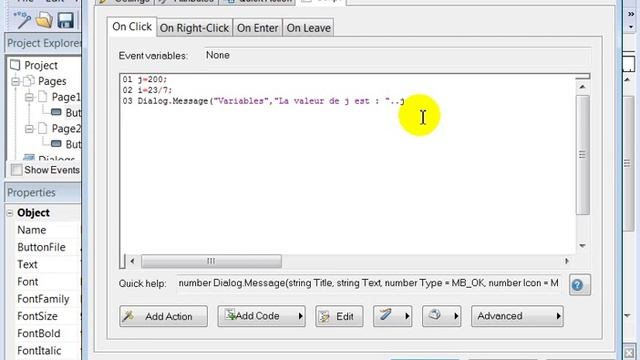640x360 pixels.
Task: Select the Text property row
Action: pyautogui.click(x=43, y=264)
